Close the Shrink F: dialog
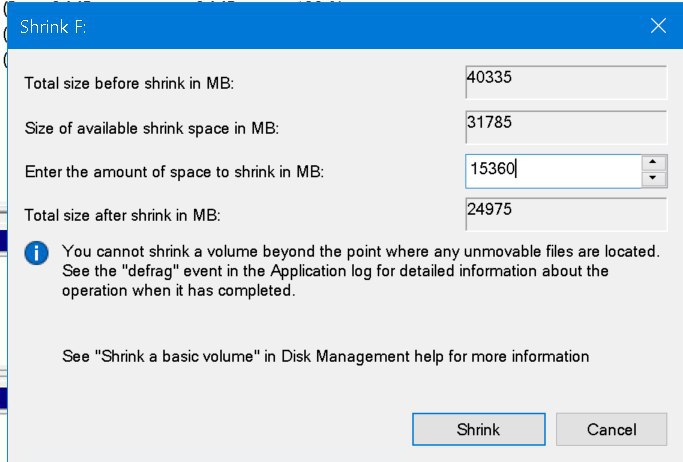The image size is (683, 462). (x=658, y=26)
